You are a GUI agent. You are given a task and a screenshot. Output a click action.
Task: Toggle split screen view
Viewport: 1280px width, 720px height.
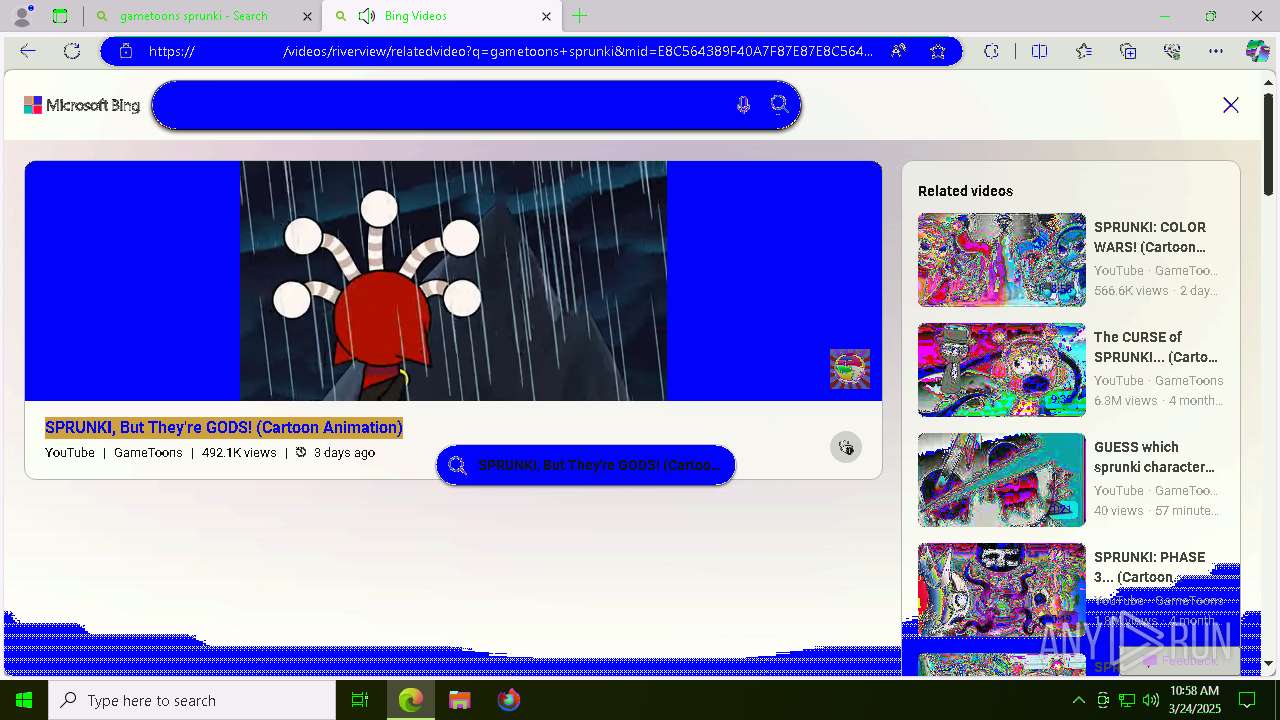pyautogui.click(x=1039, y=51)
